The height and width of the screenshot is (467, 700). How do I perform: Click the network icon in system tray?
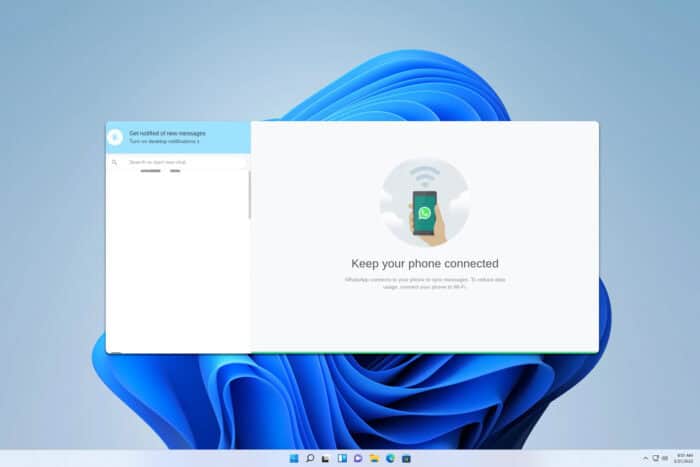655,459
